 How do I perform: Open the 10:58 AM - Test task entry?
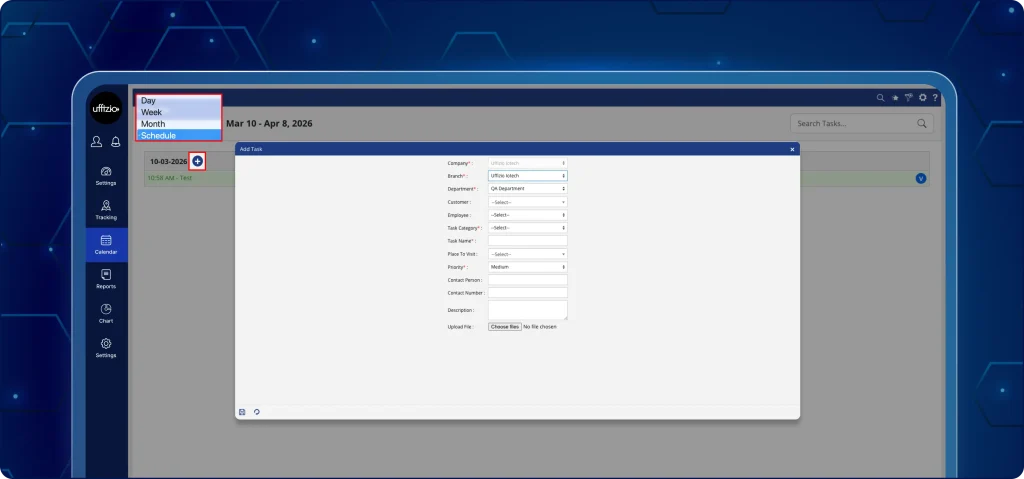[169, 178]
